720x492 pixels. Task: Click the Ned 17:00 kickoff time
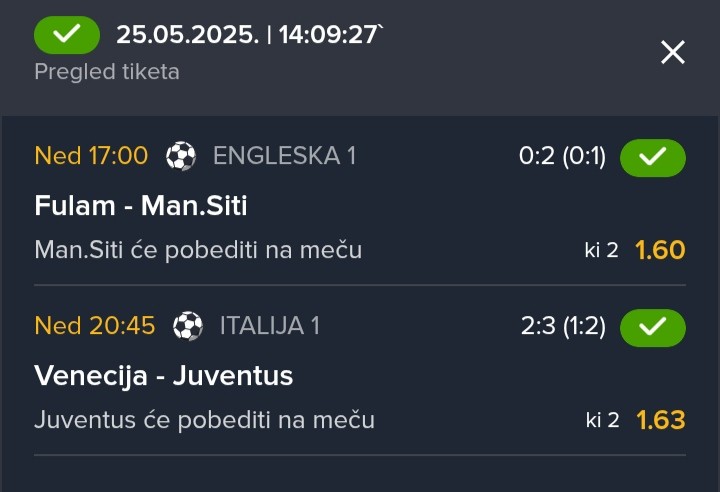pyautogui.click(x=91, y=155)
